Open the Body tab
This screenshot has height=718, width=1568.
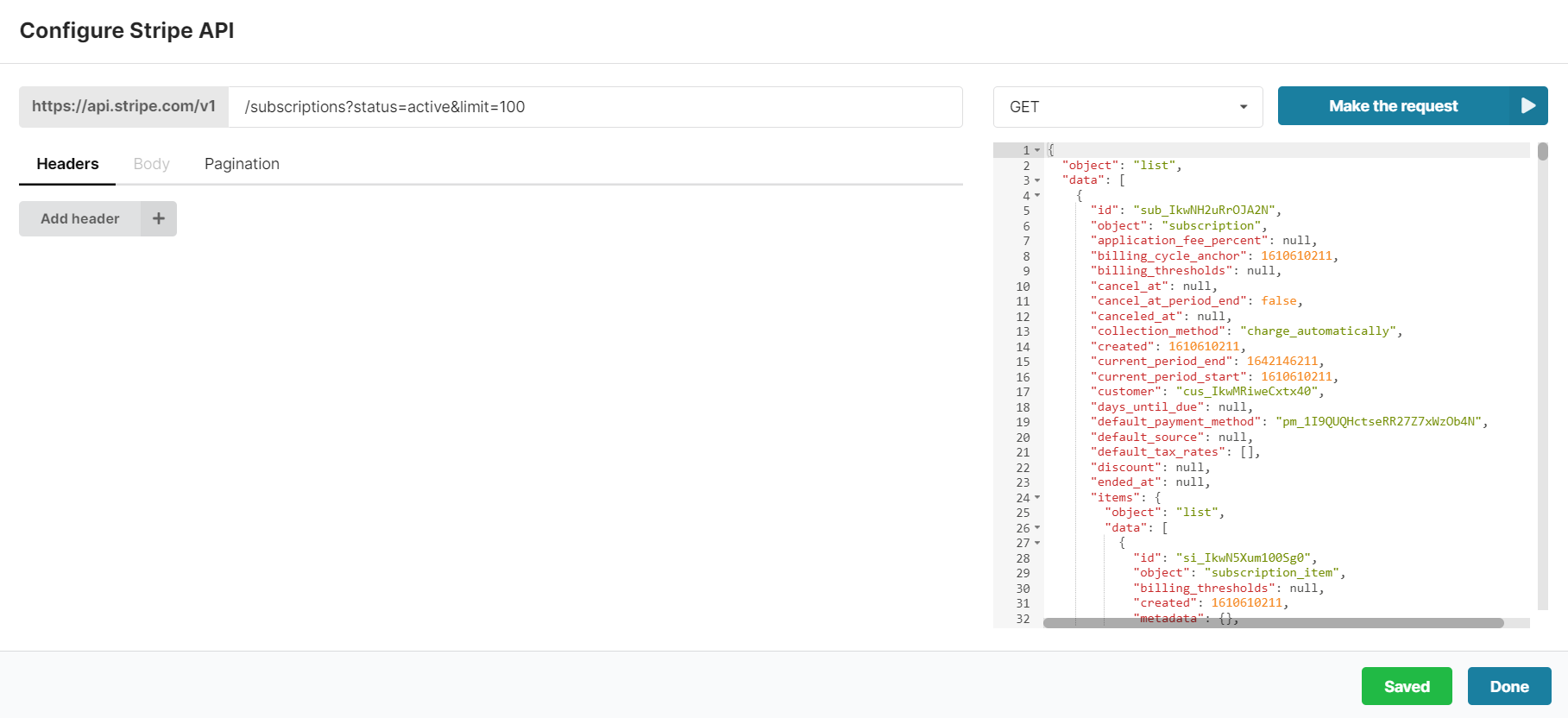tap(151, 164)
